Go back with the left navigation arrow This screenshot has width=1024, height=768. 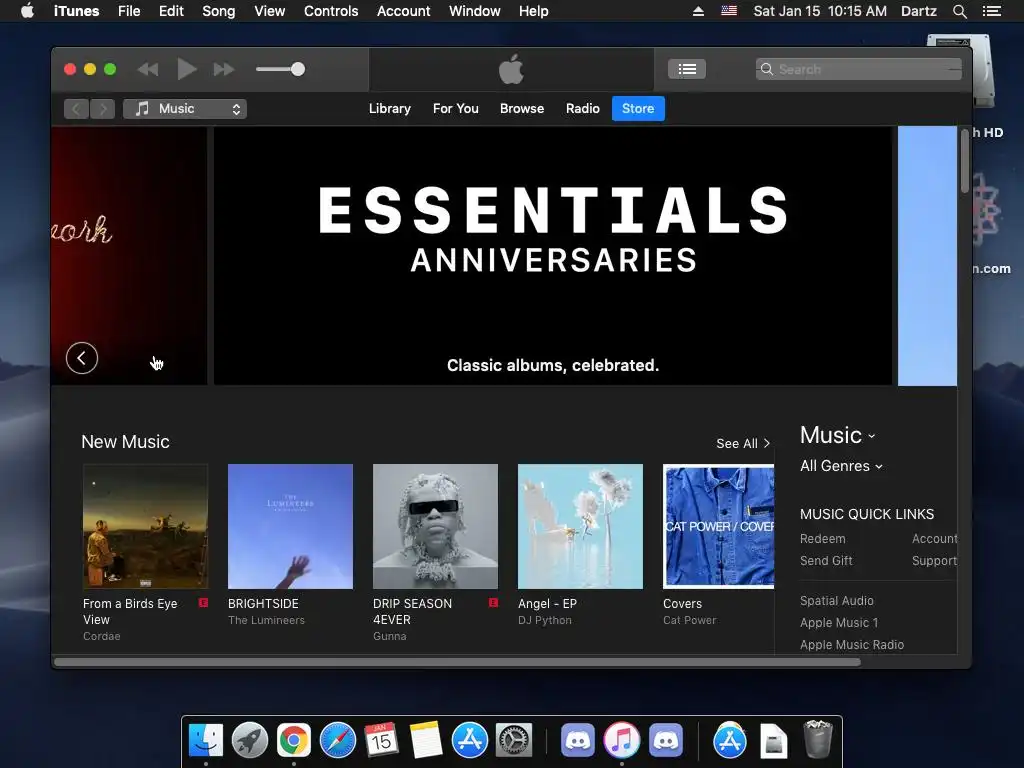click(x=76, y=108)
